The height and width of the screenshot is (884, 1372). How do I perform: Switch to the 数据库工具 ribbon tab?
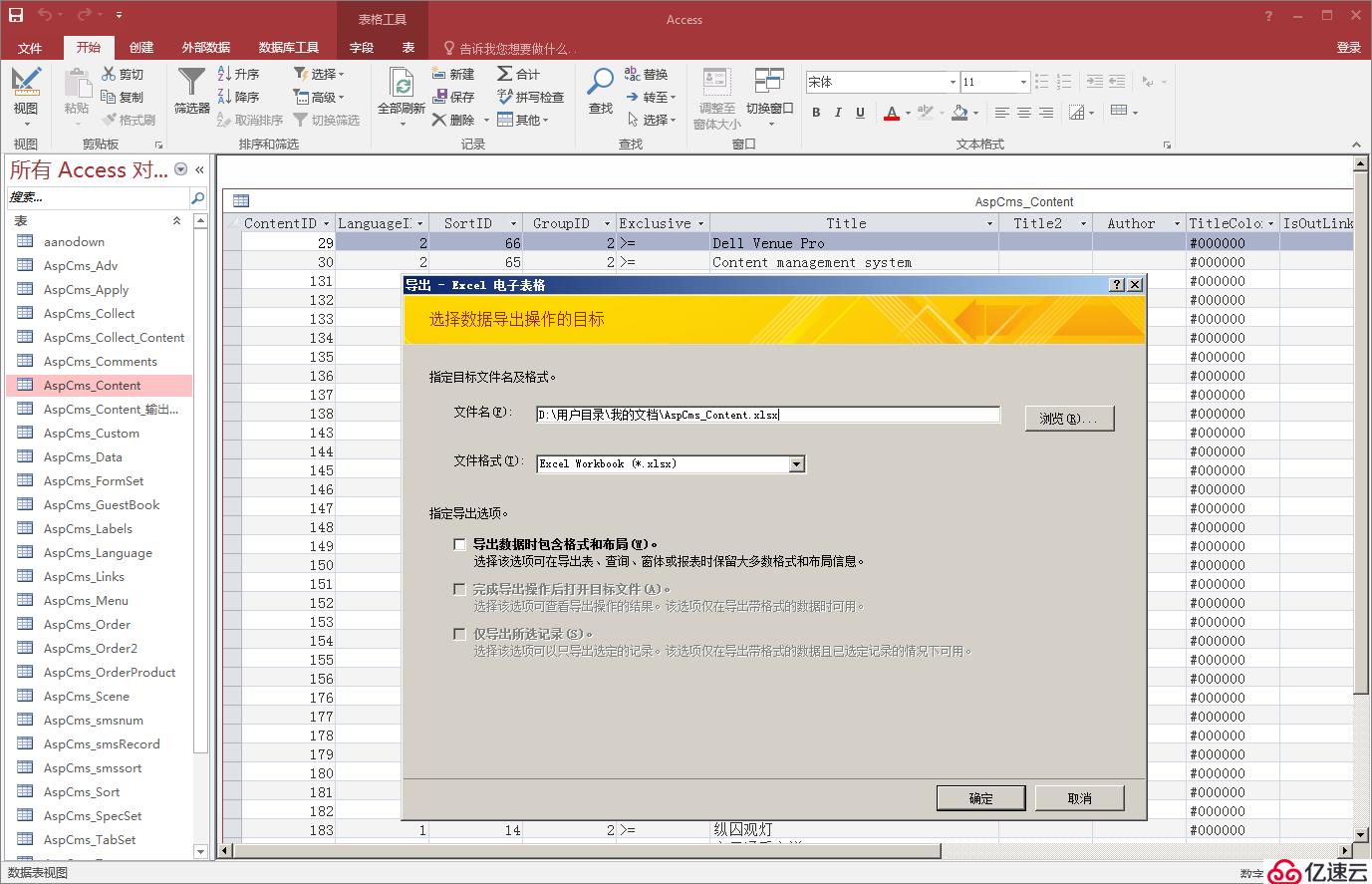(288, 48)
